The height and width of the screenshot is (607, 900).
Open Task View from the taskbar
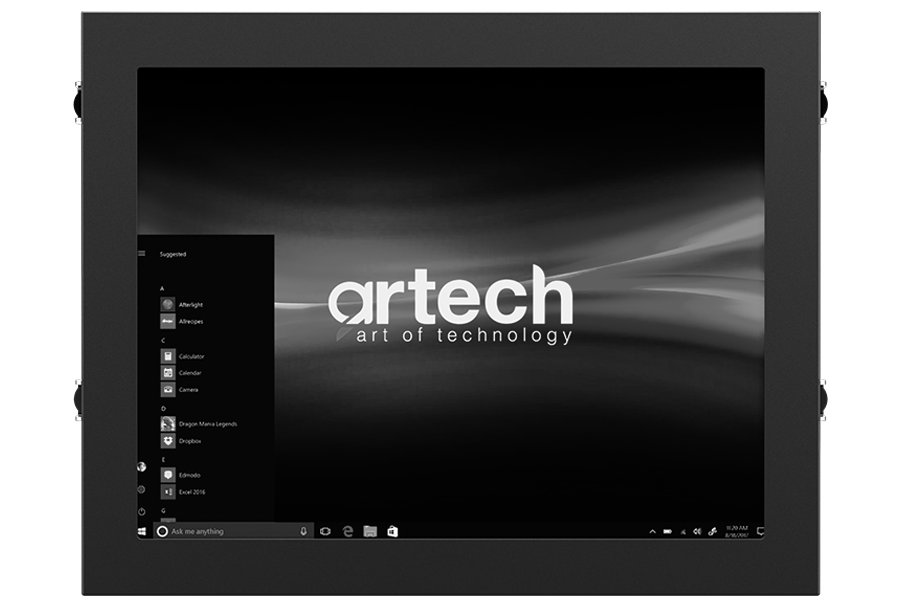tap(325, 532)
